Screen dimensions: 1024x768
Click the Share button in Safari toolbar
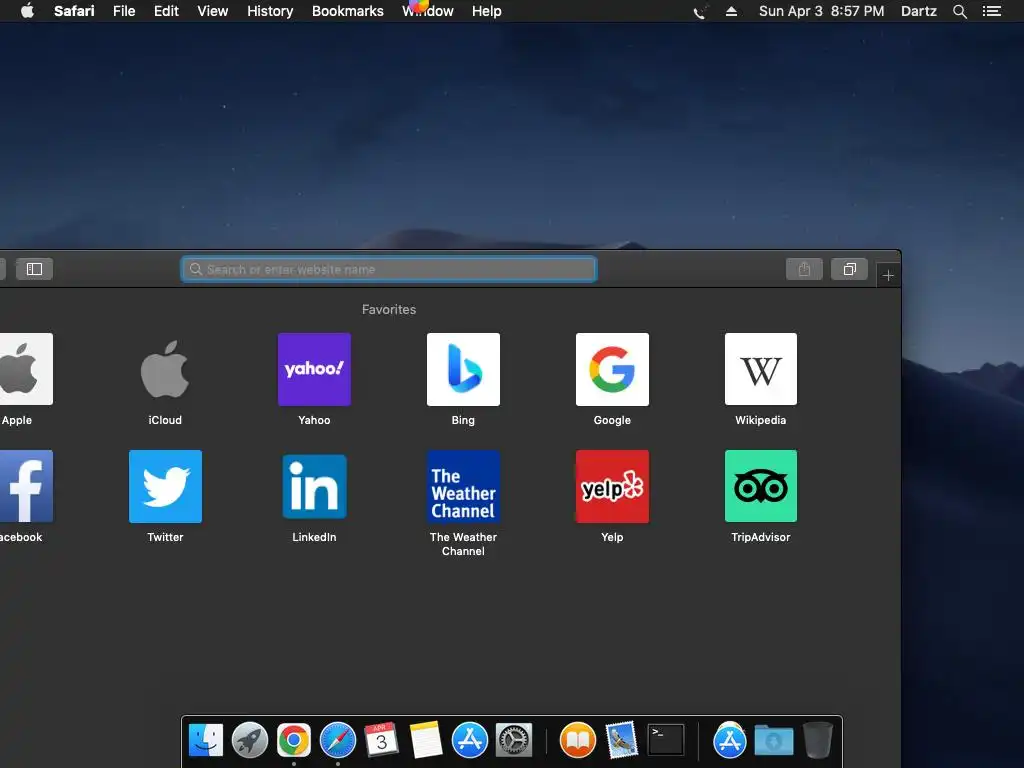[804, 269]
